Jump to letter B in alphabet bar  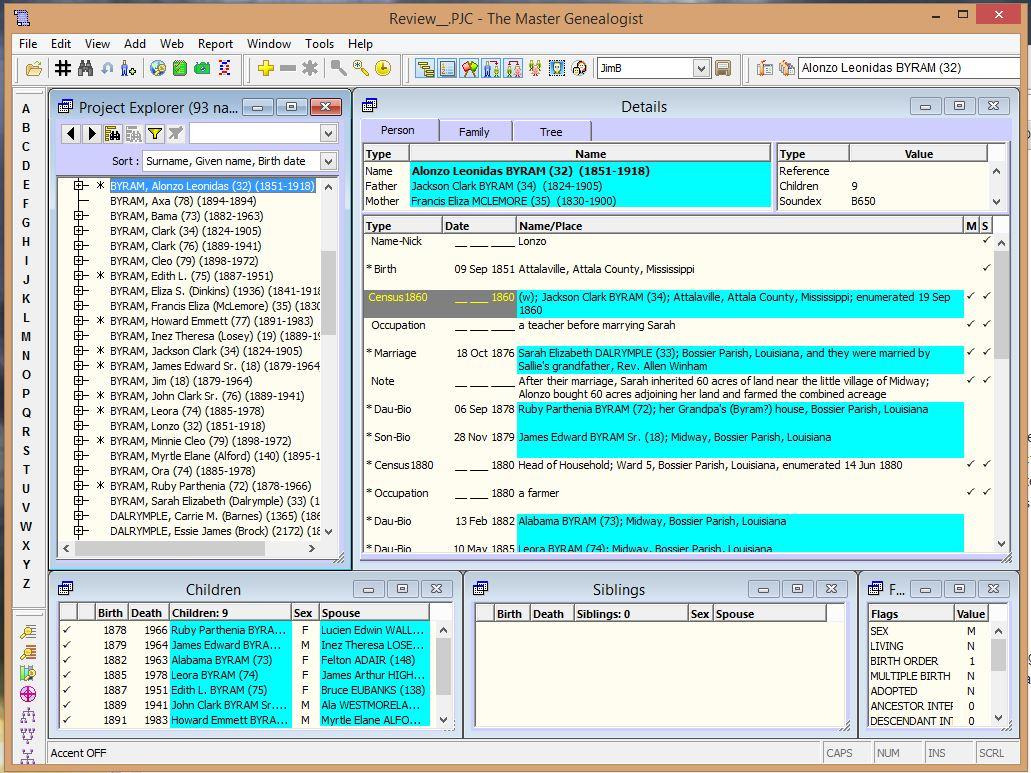click(x=26, y=128)
